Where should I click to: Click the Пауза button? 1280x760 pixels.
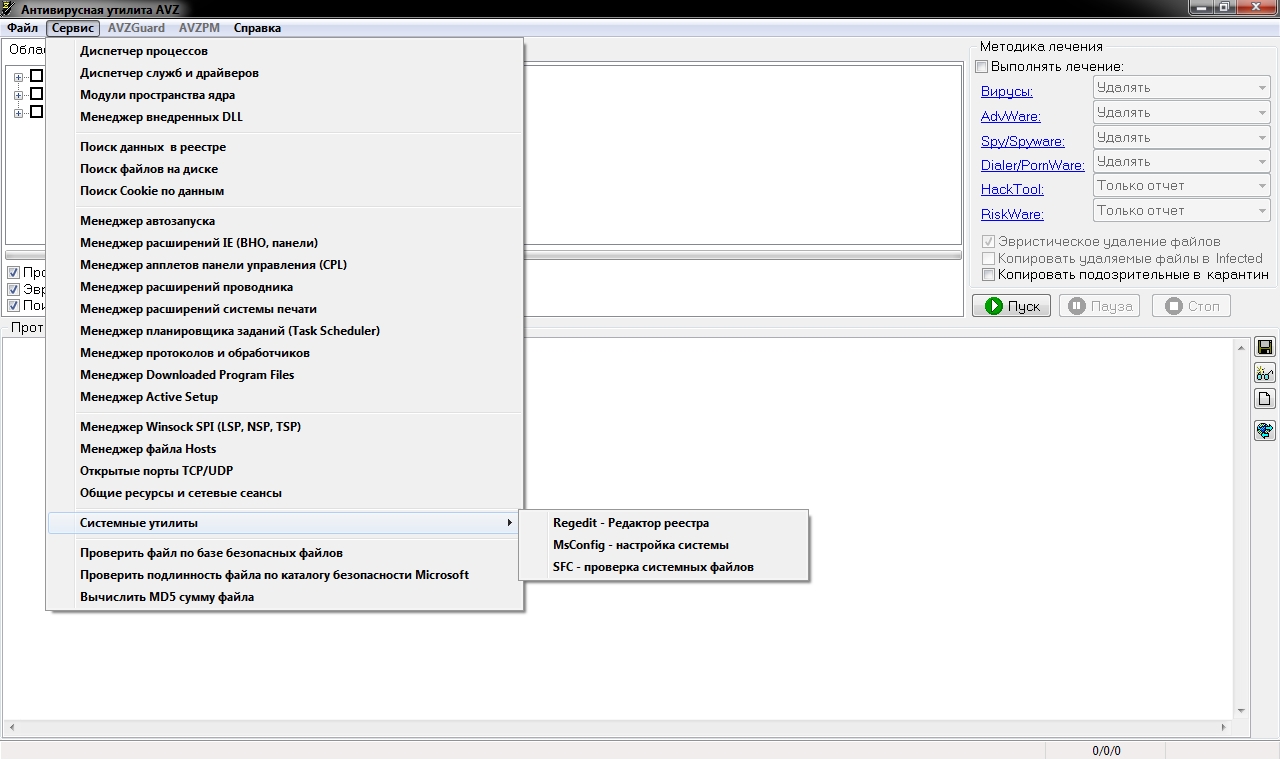pos(1100,306)
